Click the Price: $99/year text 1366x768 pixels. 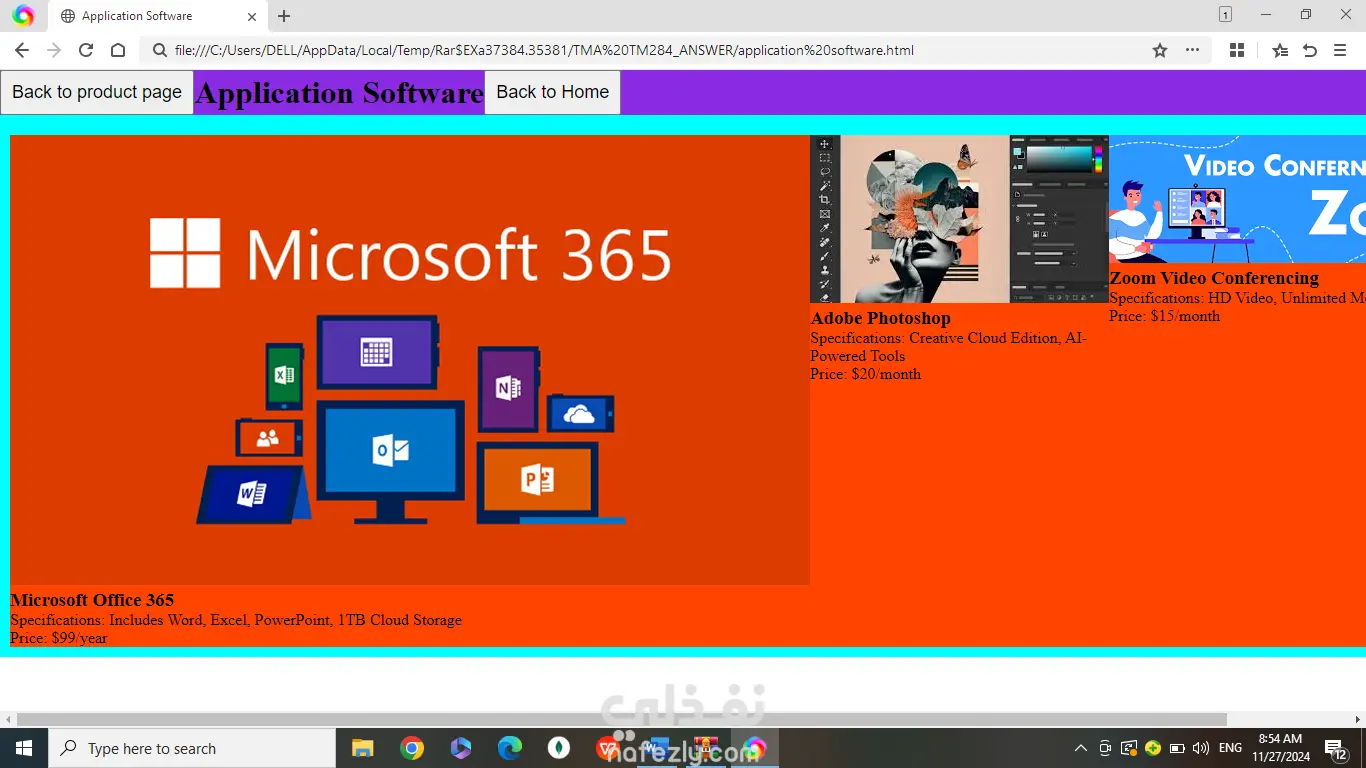coord(58,638)
